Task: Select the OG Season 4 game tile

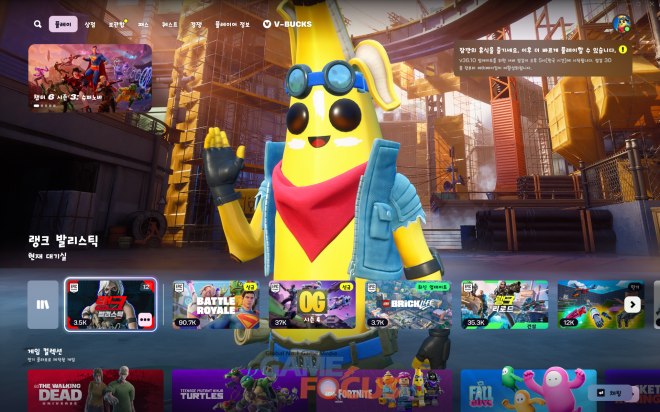Action: (x=312, y=305)
